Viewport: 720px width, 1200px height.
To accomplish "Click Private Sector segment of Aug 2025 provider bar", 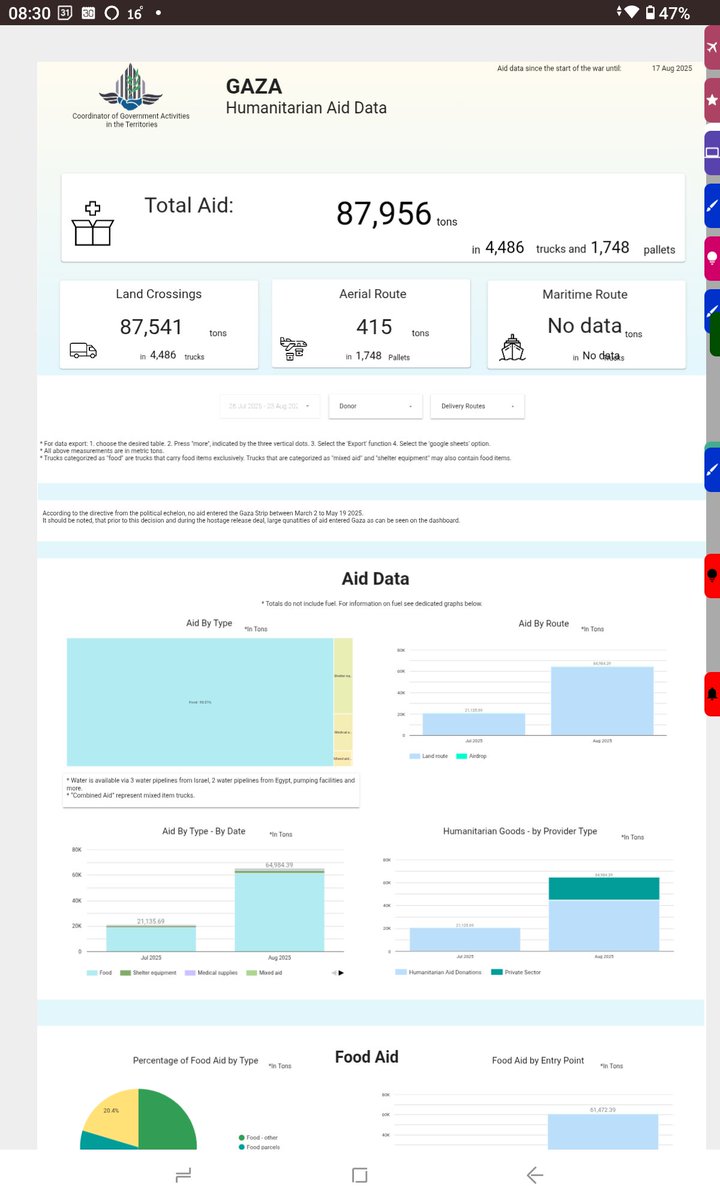I will click(602, 888).
